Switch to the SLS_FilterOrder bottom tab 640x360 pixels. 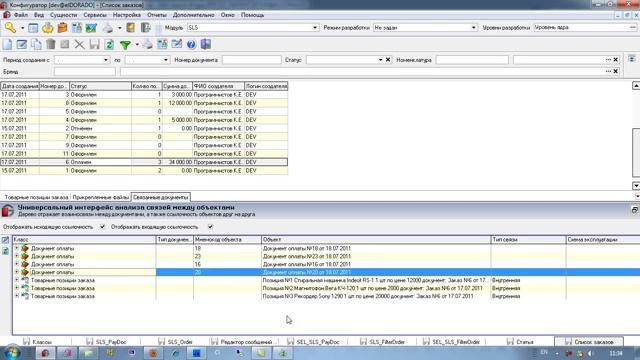(382, 342)
